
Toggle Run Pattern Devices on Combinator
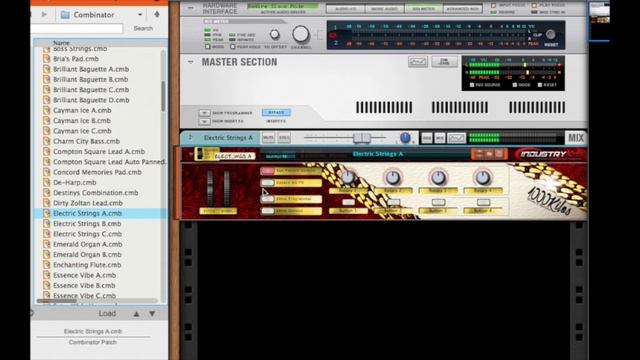tap(268, 171)
